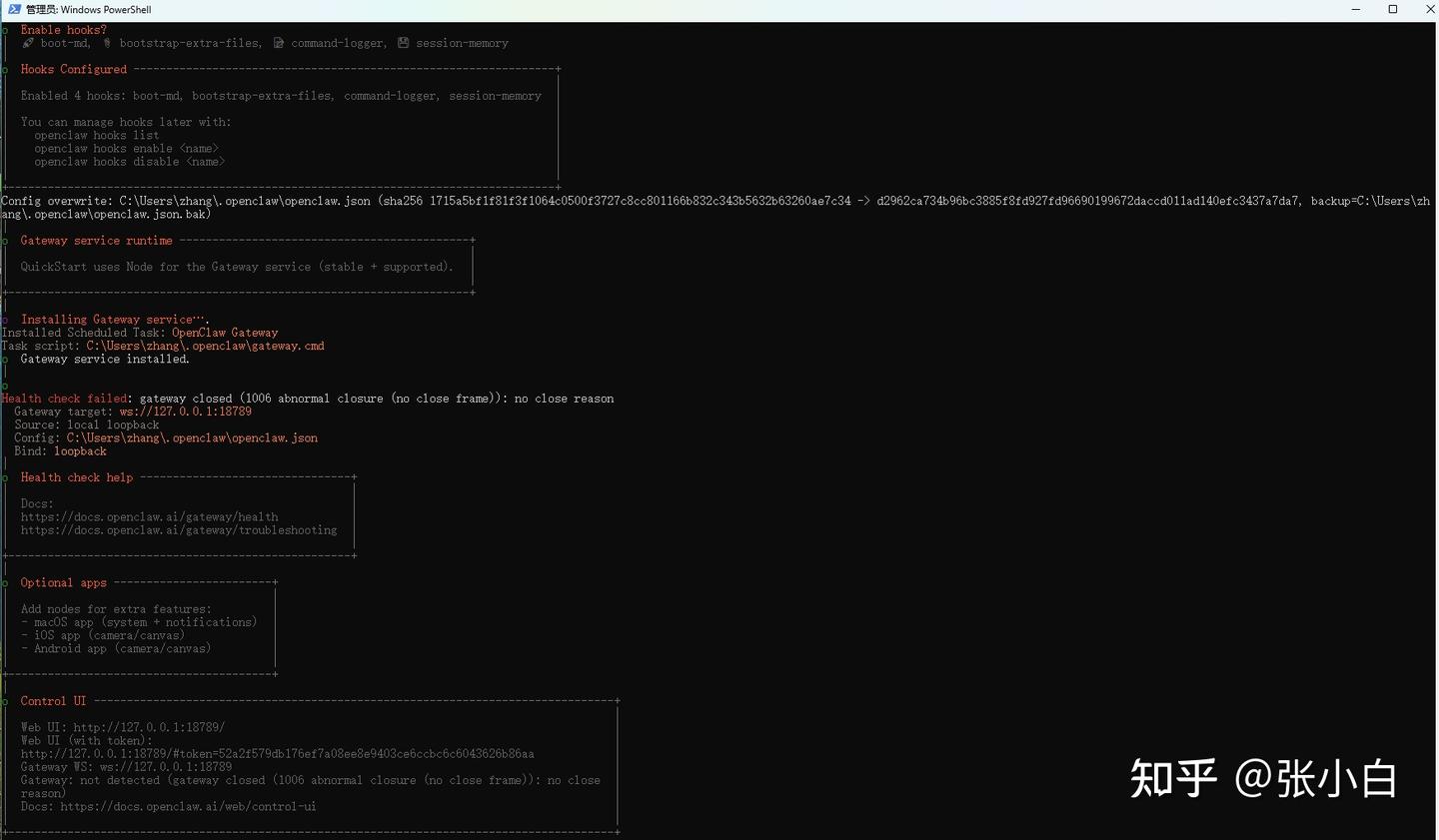The height and width of the screenshot is (840, 1439).
Task: Click the "Config overwrite" log line
Action: [716, 207]
